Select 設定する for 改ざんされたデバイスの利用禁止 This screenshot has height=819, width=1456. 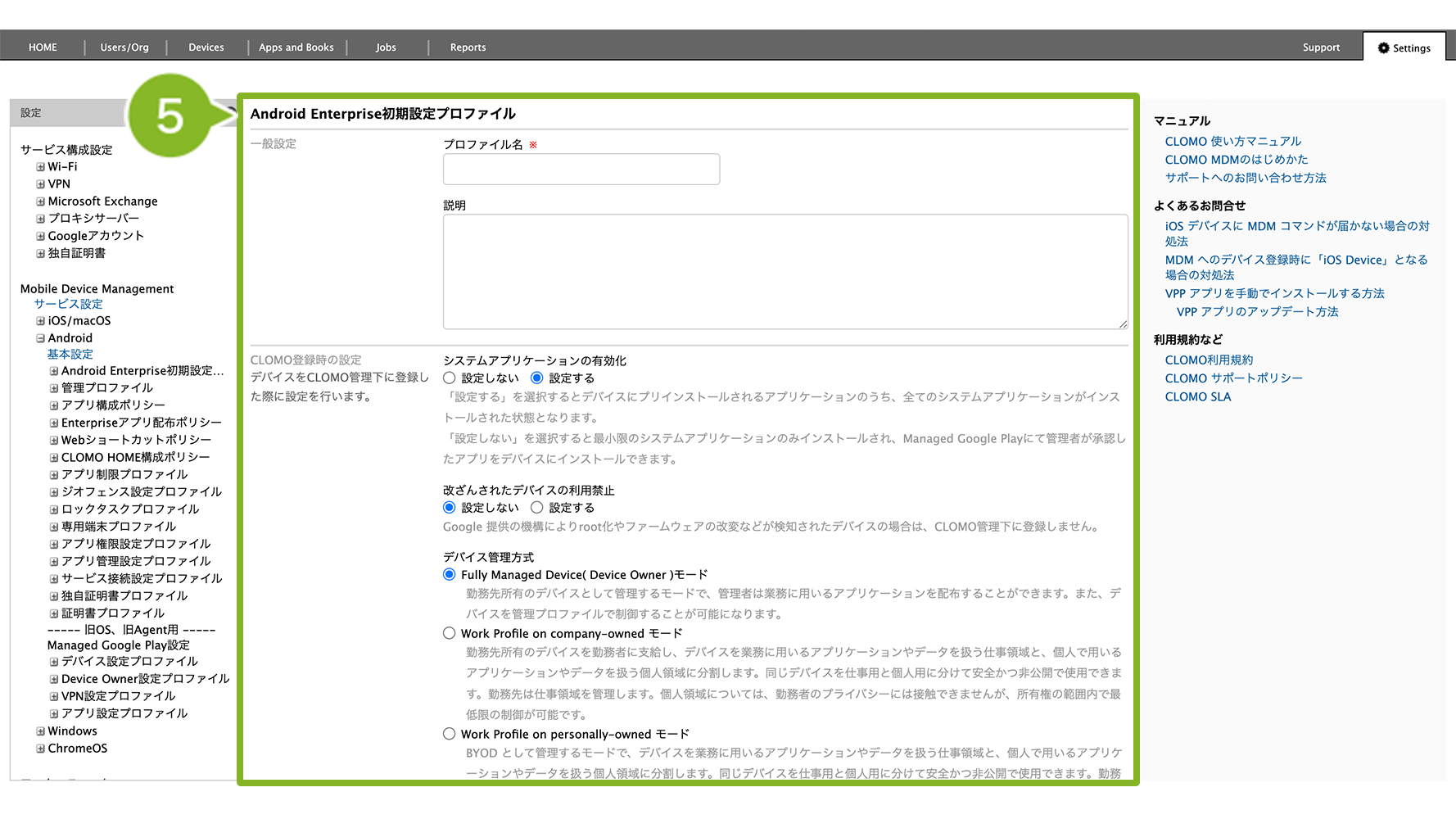click(x=537, y=508)
